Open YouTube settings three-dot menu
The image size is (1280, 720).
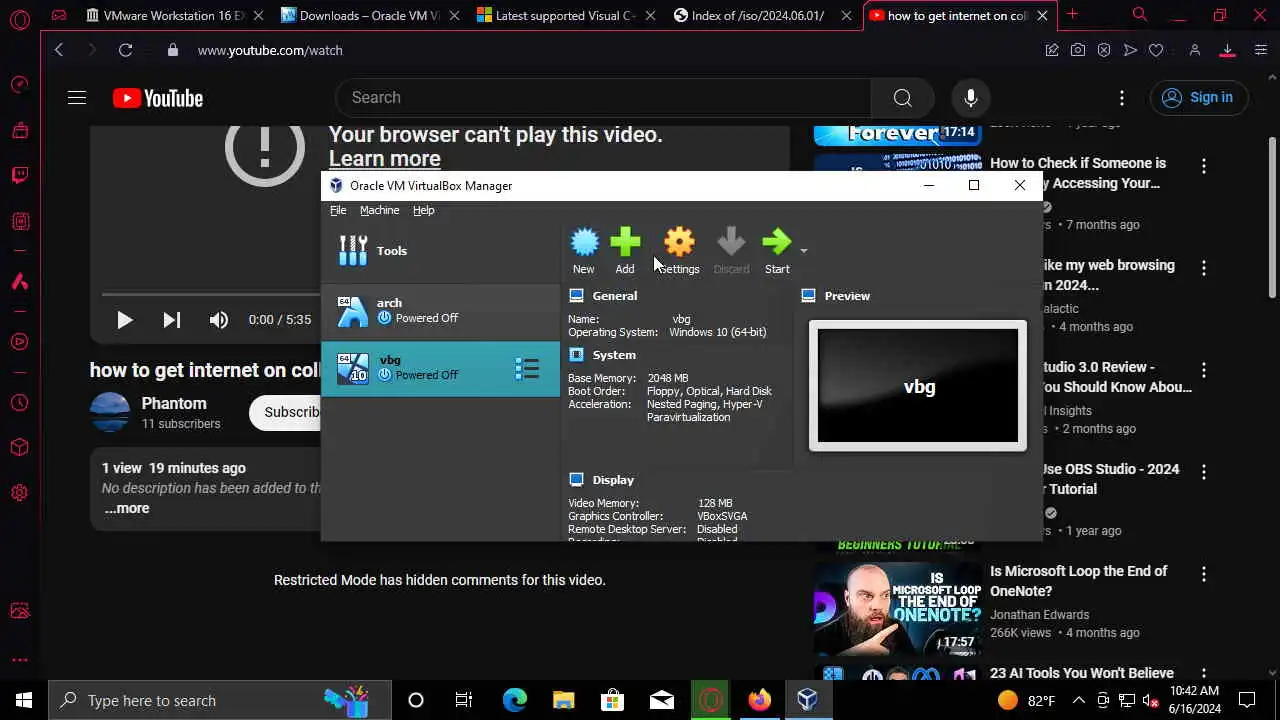coord(1122,97)
